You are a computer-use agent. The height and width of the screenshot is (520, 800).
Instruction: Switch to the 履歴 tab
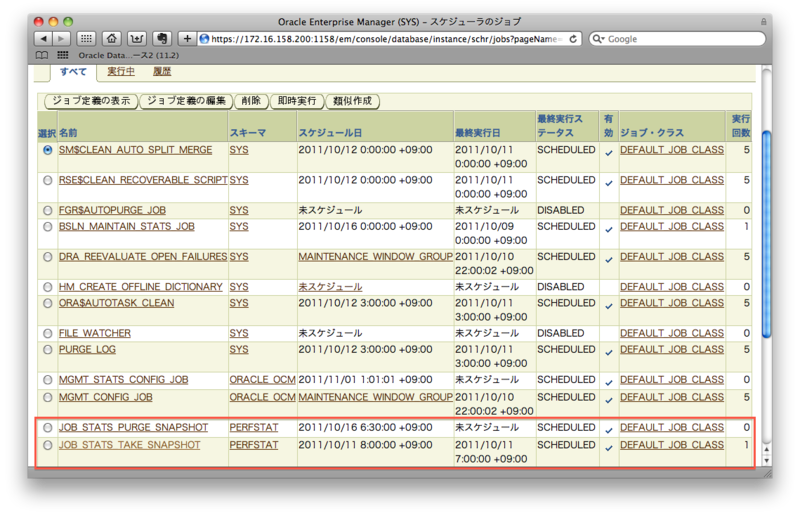[x=162, y=71]
